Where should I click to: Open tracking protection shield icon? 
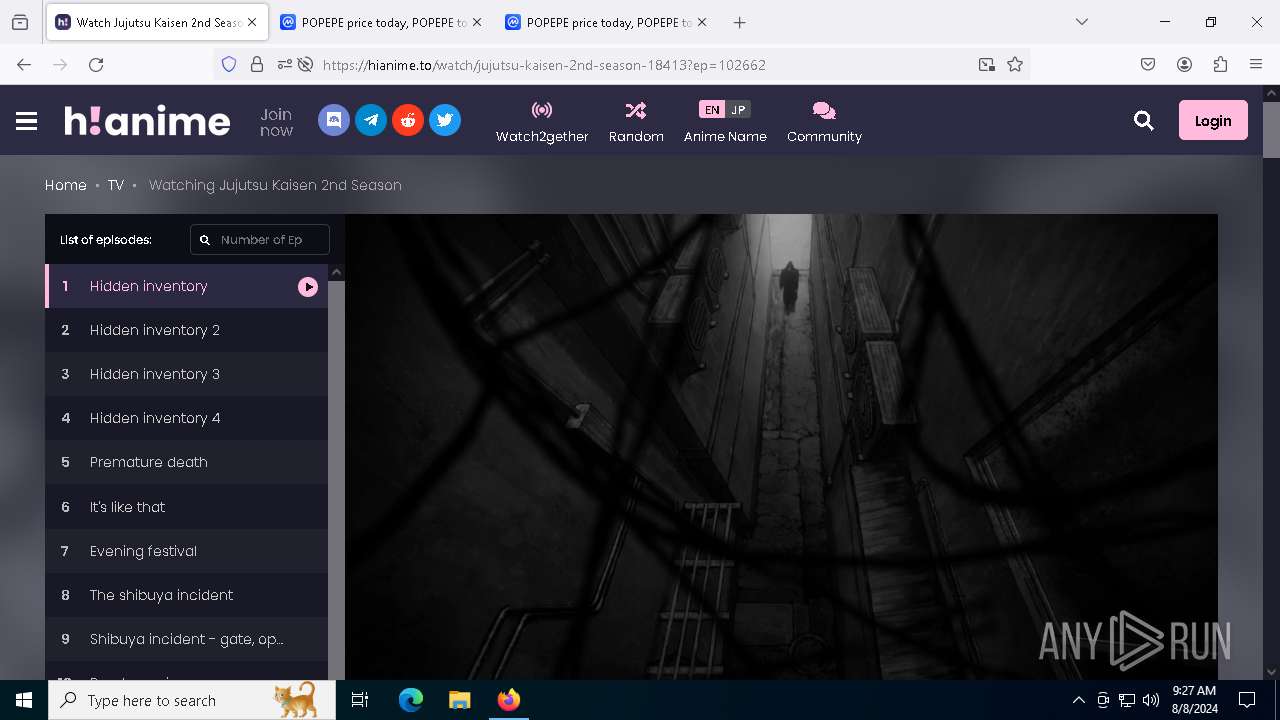click(x=229, y=64)
